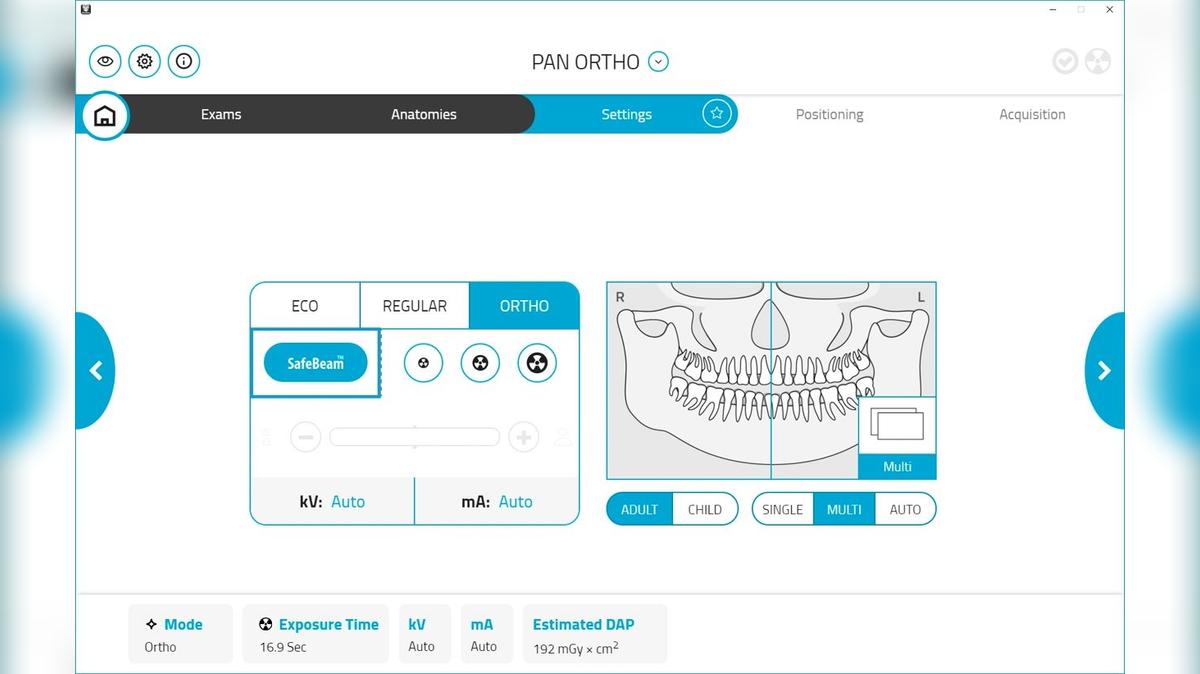1200x674 pixels.
Task: Select the highest radiation dose icon
Action: coord(537,363)
